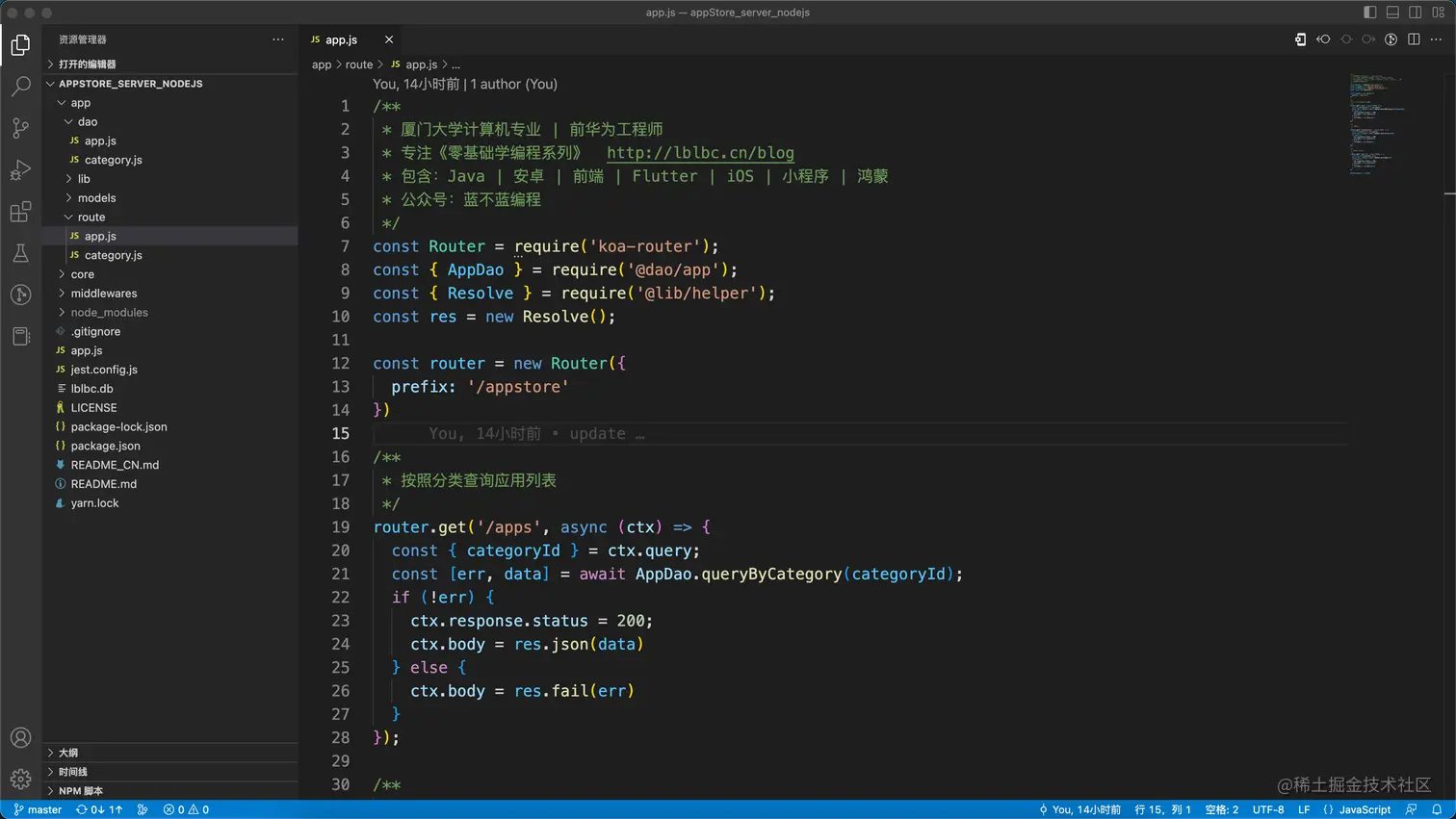This screenshot has width=1456, height=819.
Task: Open the Source Control view
Action: 20,128
